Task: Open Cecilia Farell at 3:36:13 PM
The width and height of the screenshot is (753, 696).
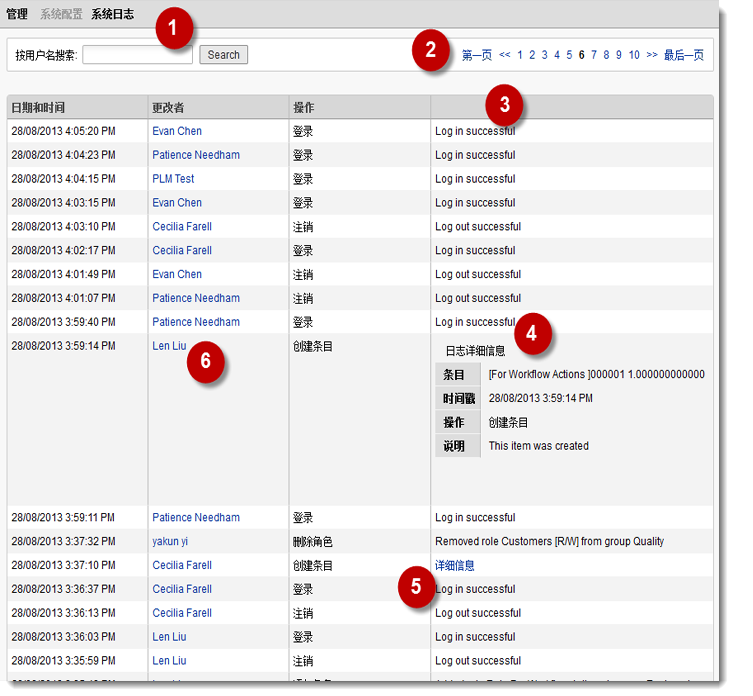Action: [x=182, y=613]
